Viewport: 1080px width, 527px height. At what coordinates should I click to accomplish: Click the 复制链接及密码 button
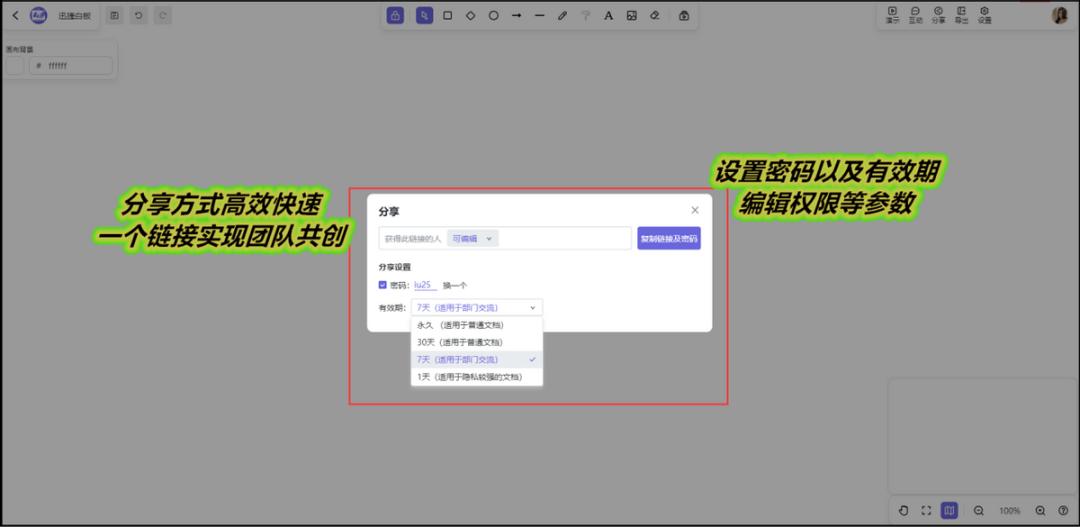[669, 238]
